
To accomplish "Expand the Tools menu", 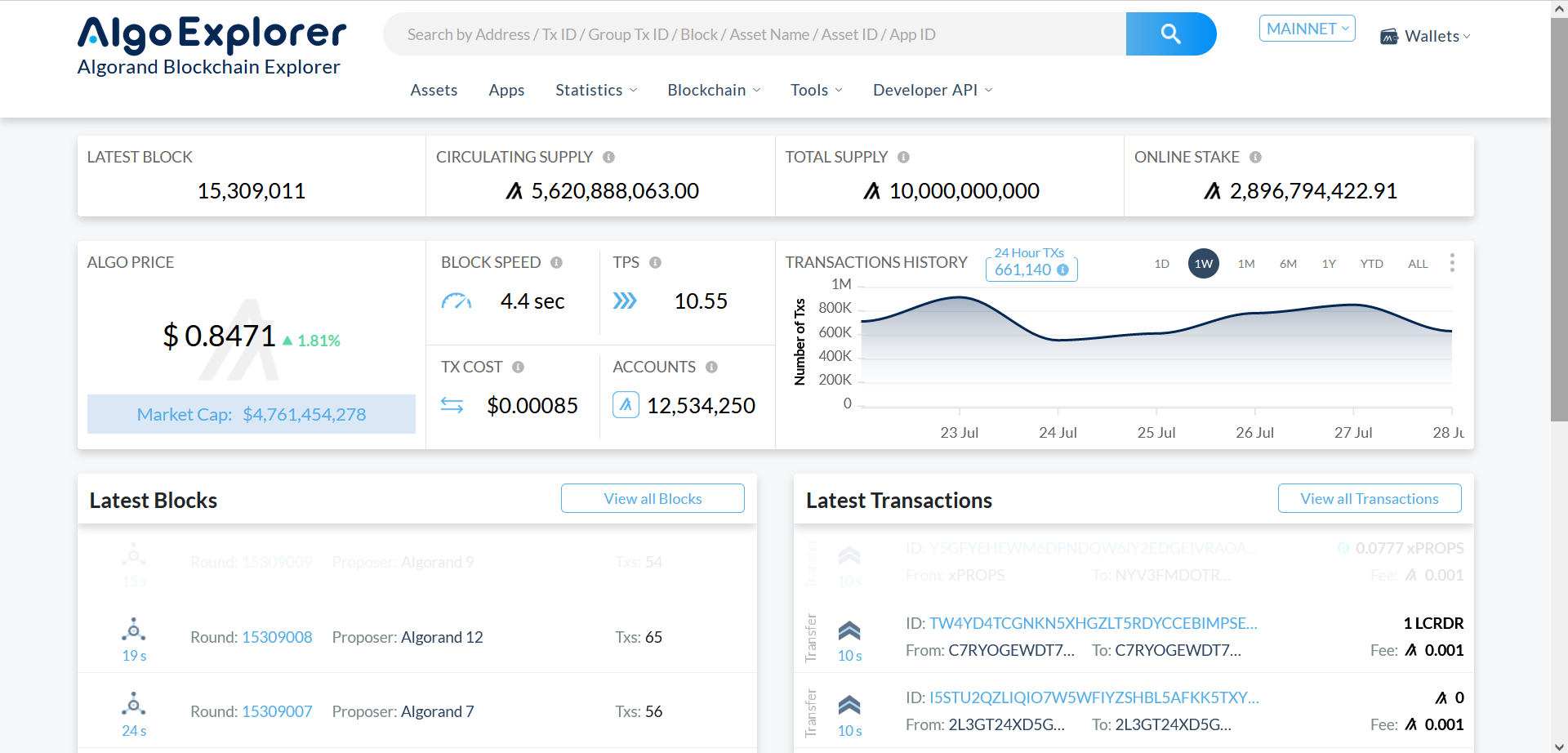I will [816, 90].
